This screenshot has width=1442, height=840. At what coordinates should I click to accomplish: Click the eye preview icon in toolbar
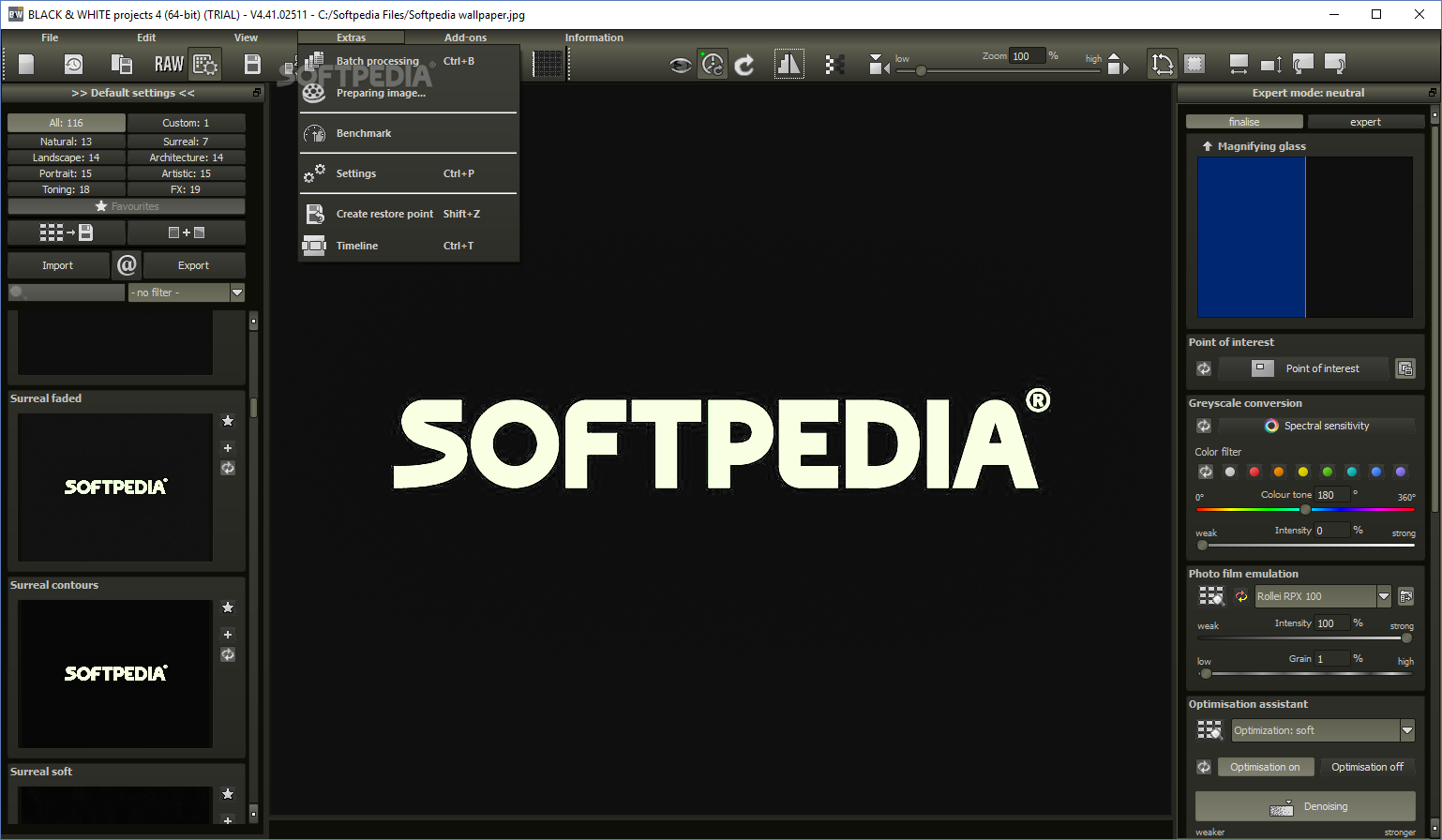(x=681, y=65)
